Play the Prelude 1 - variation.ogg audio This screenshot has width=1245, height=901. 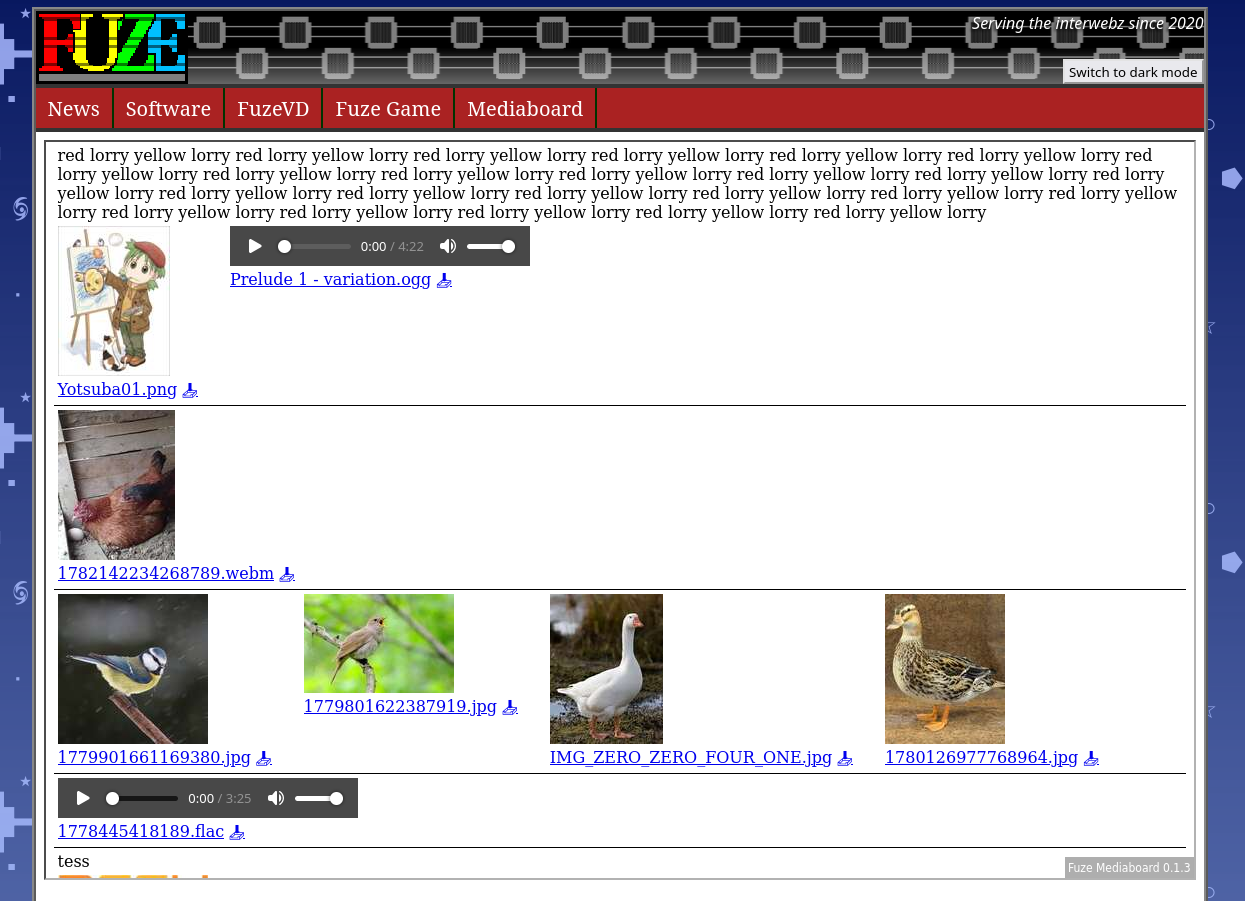pos(255,246)
